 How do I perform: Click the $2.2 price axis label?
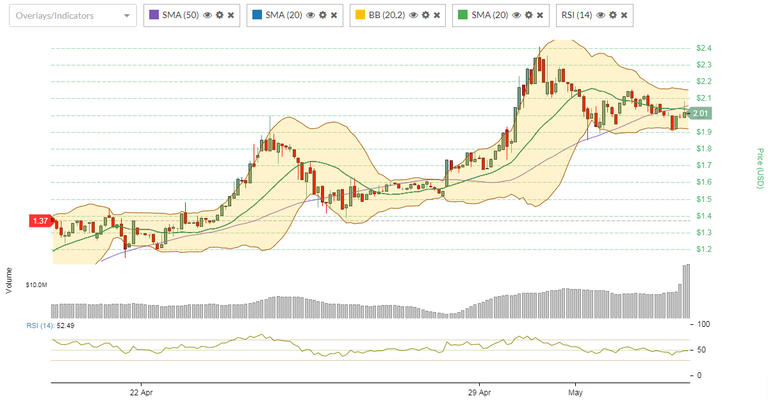tap(704, 81)
